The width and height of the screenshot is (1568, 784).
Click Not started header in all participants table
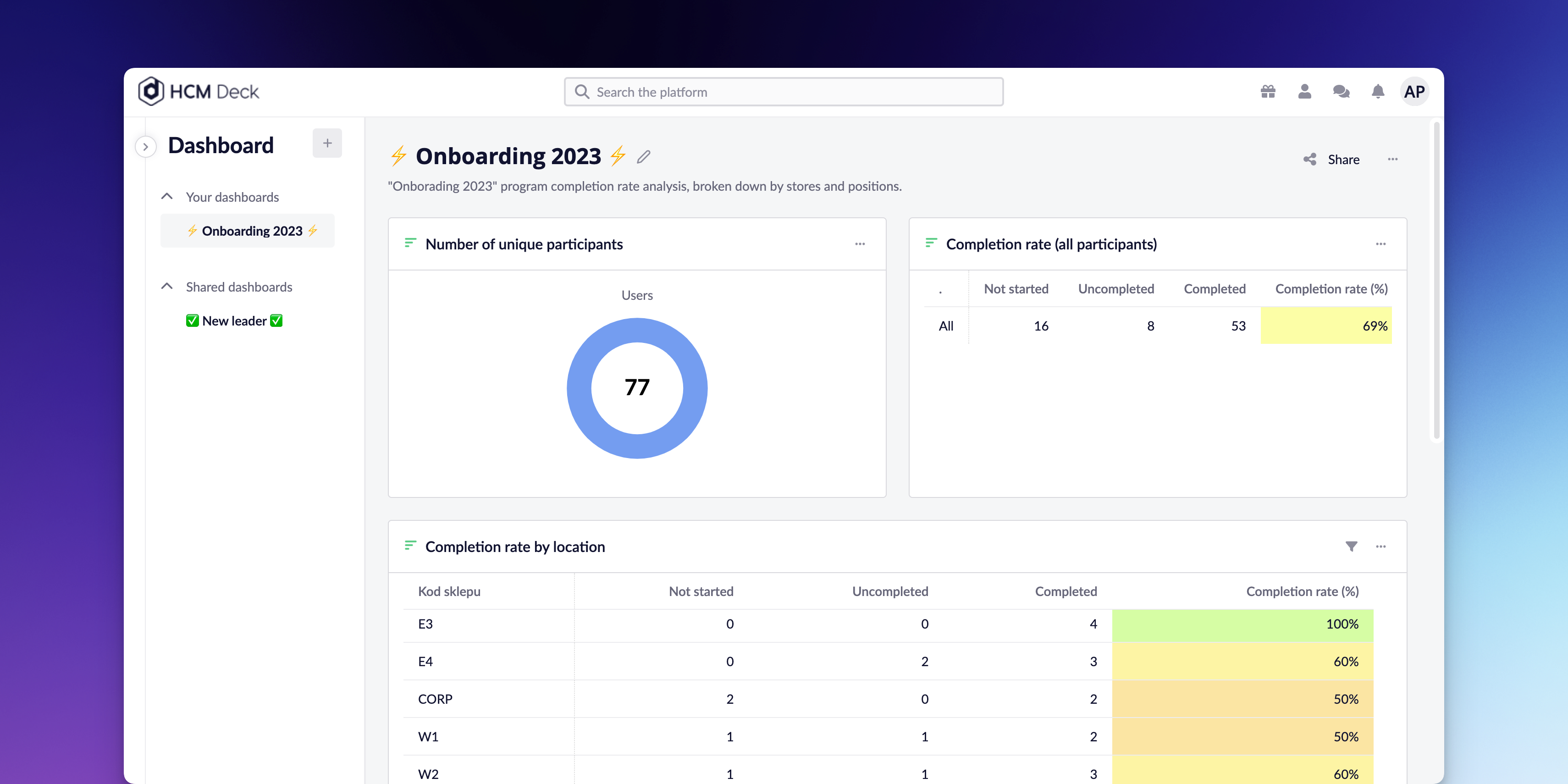pyautogui.click(x=1016, y=288)
